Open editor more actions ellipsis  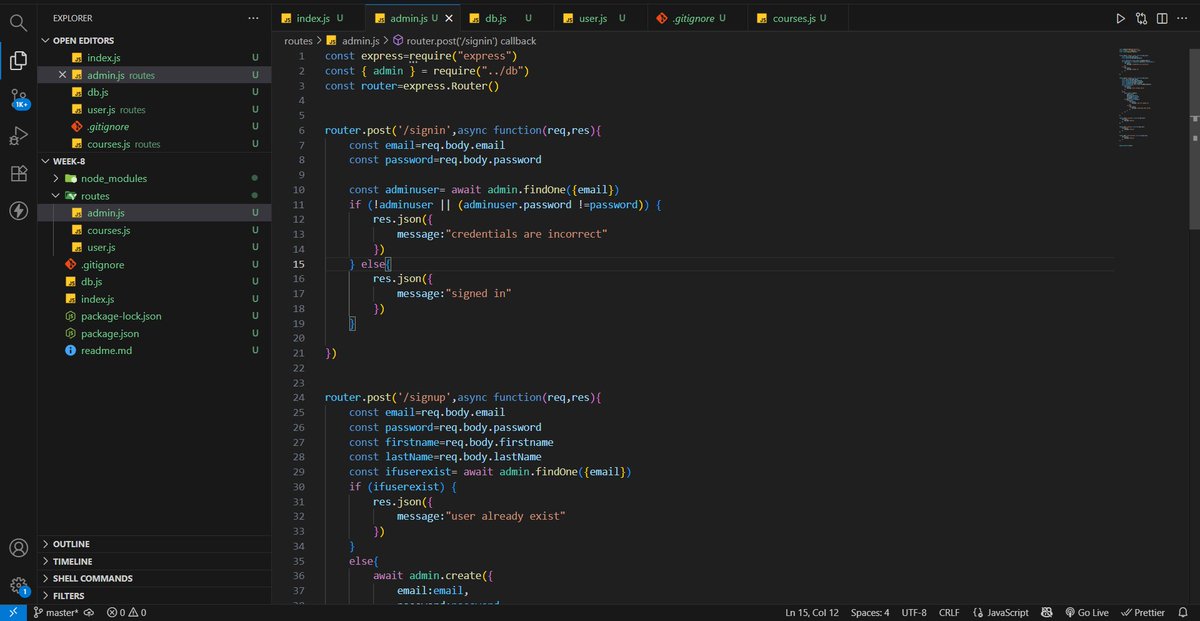(x=1183, y=18)
